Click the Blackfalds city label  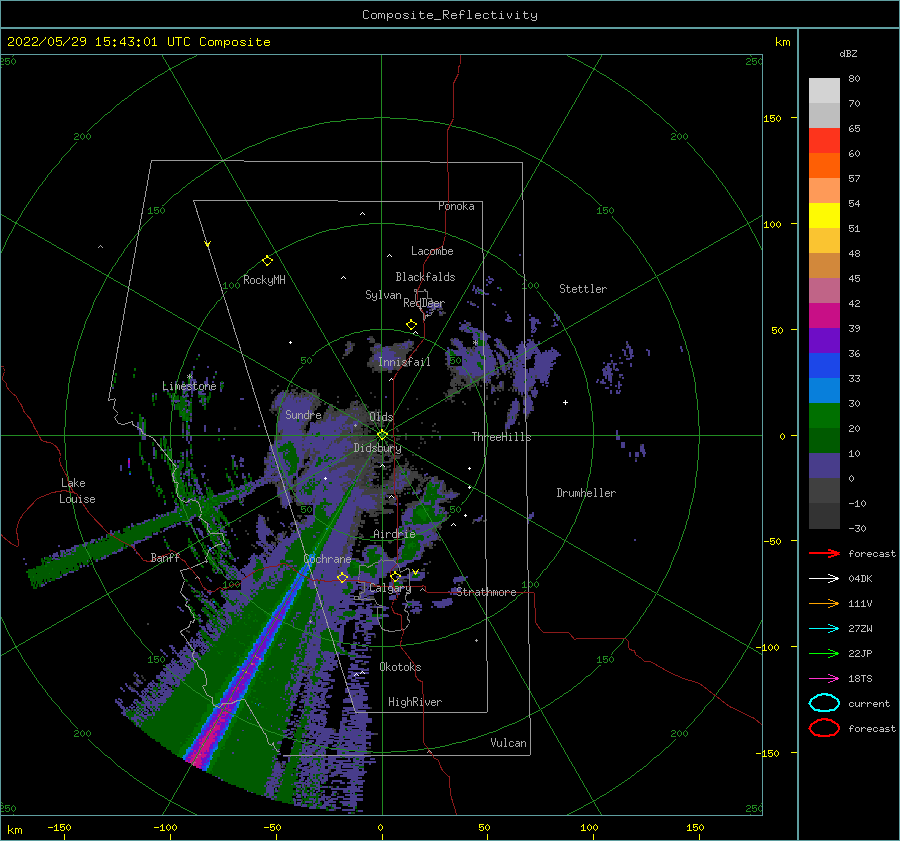(425, 277)
